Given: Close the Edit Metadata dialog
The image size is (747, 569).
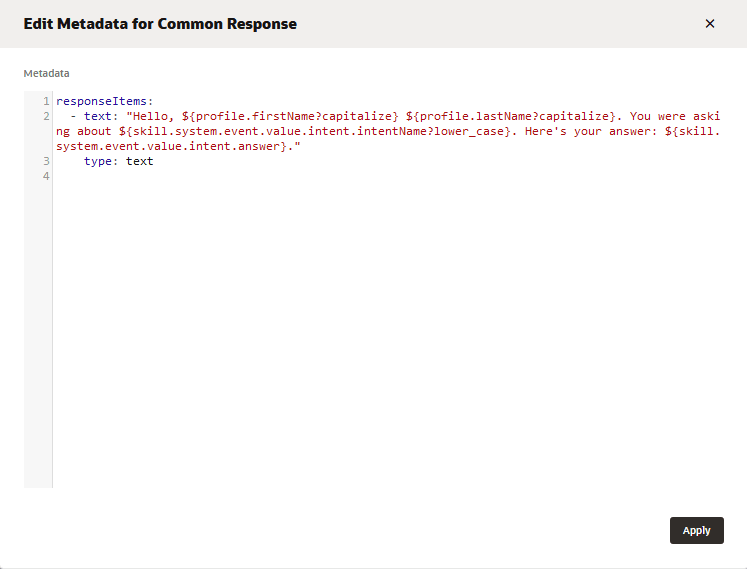Looking at the screenshot, I should [x=710, y=24].
